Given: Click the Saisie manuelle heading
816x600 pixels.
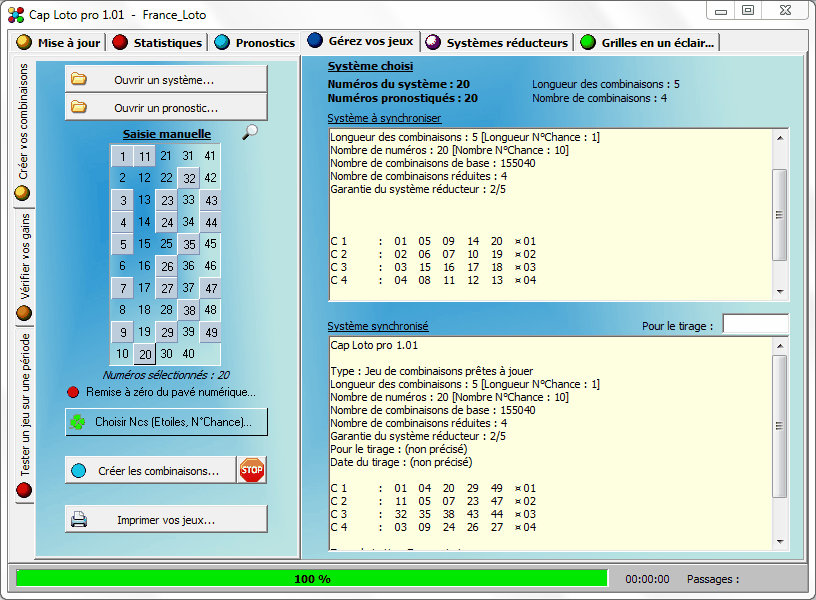Looking at the screenshot, I should 167,134.
